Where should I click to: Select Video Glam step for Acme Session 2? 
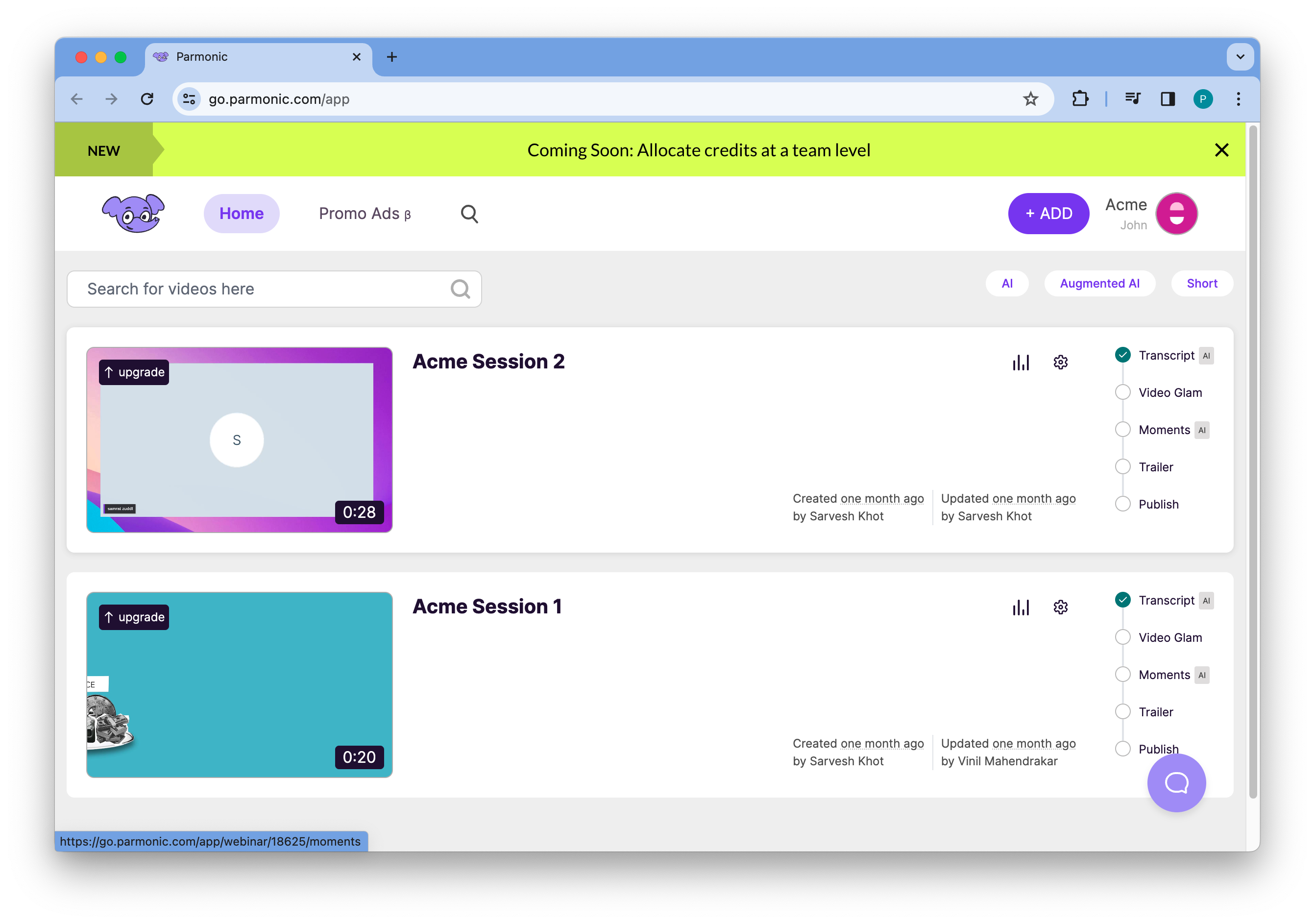[1169, 392]
